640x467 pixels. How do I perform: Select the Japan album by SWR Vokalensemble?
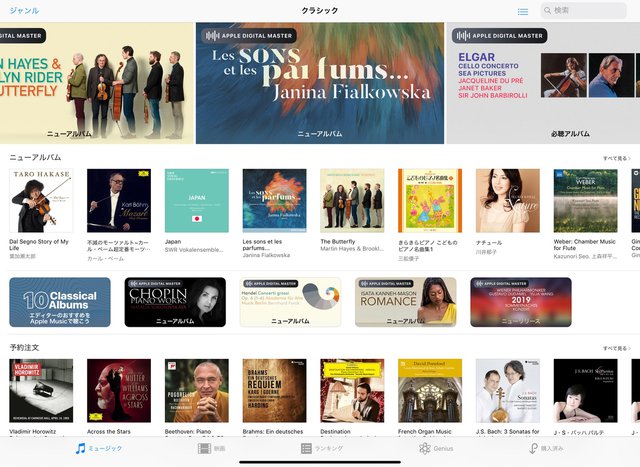(197, 200)
